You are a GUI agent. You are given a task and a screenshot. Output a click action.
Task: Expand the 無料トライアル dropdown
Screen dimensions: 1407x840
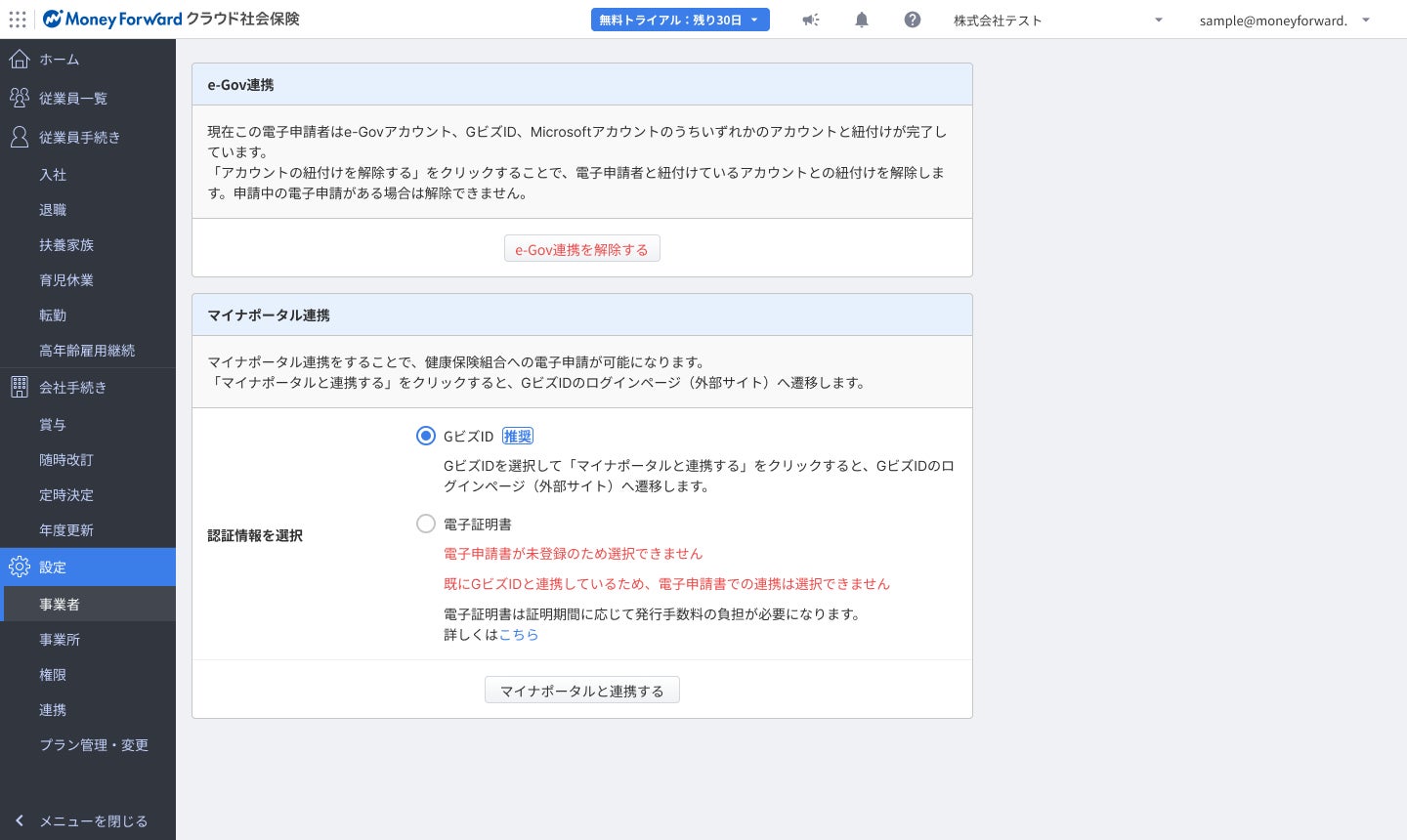click(x=680, y=20)
